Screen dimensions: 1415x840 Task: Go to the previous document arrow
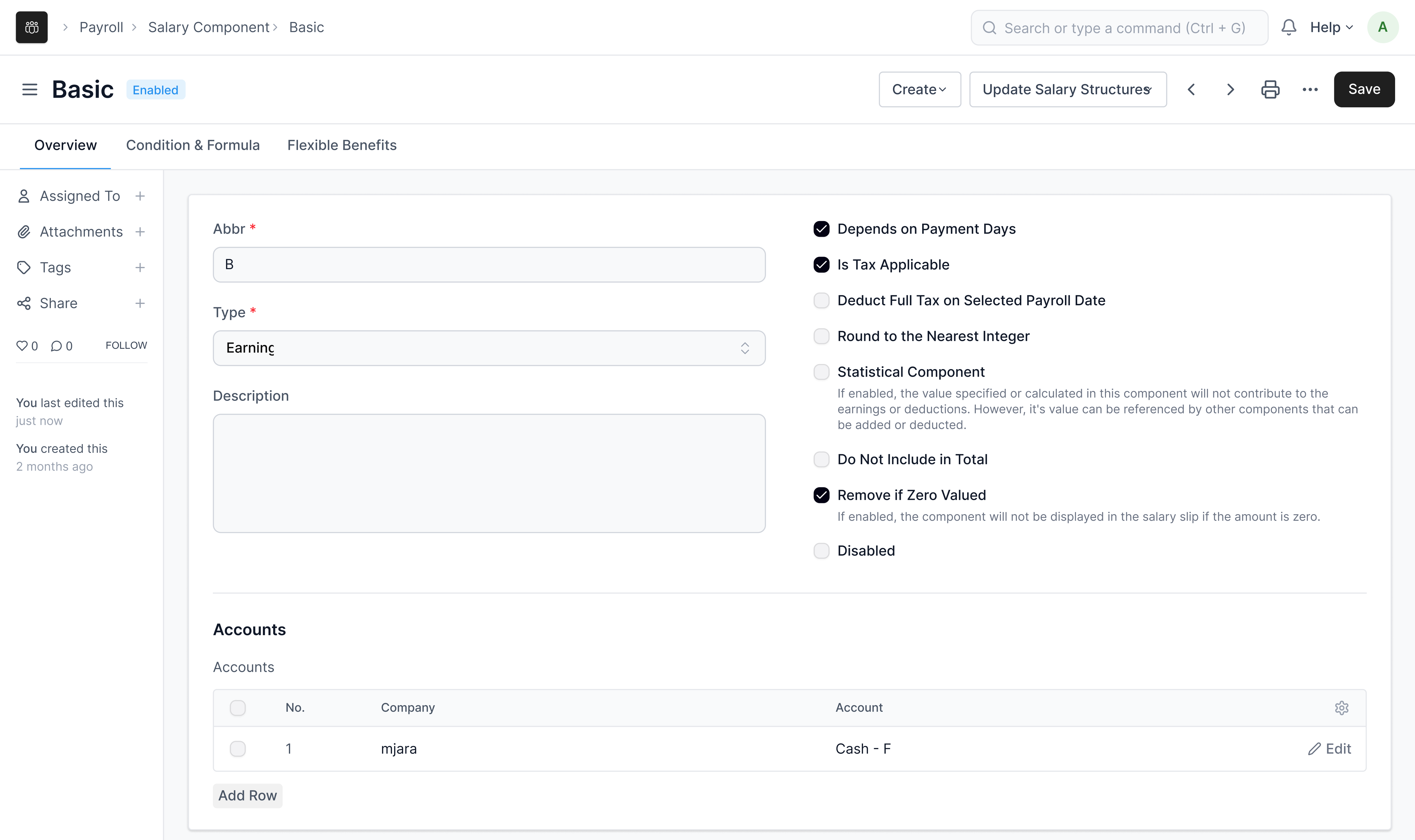coord(1191,89)
